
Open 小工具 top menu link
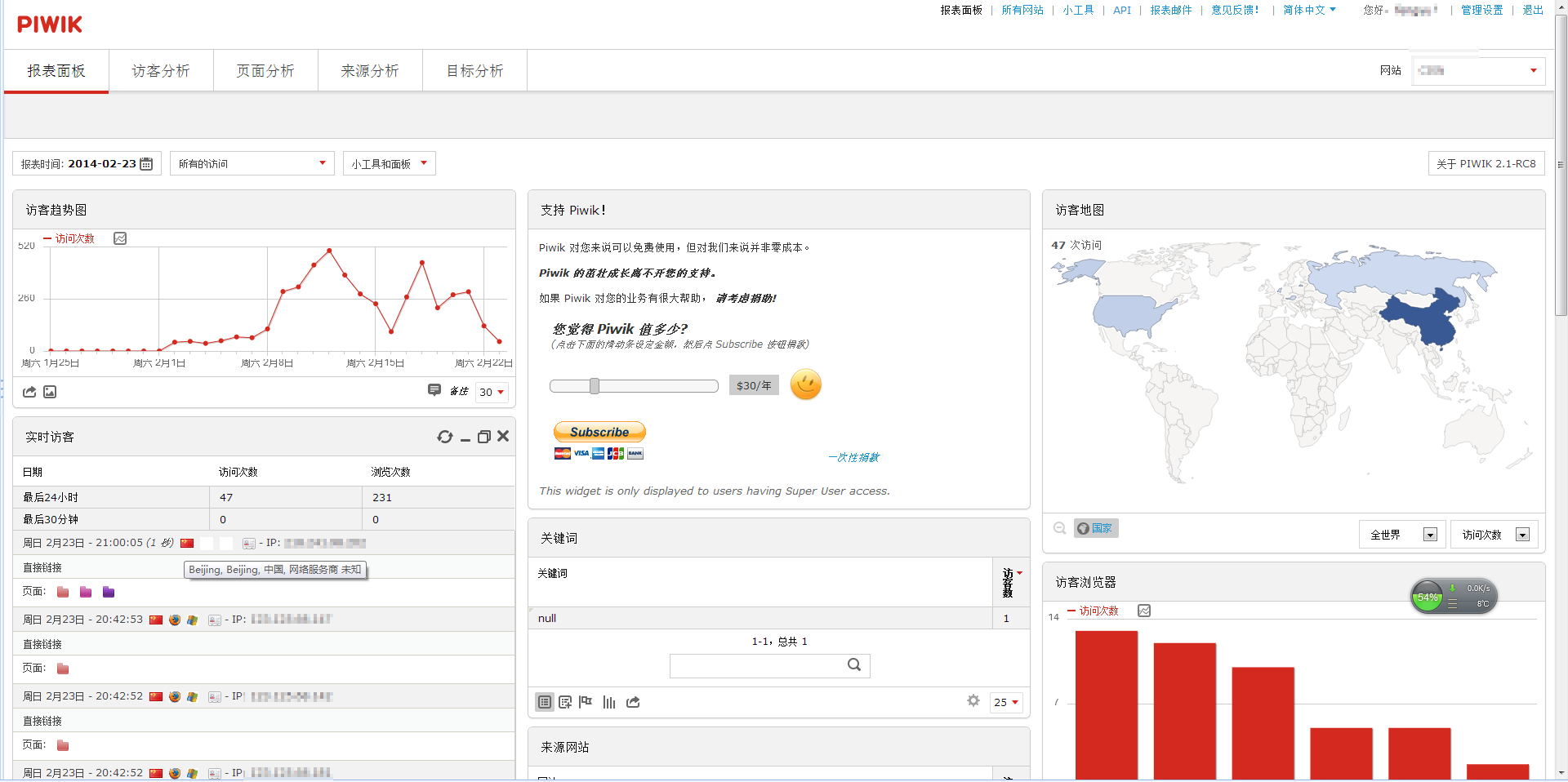point(1078,10)
